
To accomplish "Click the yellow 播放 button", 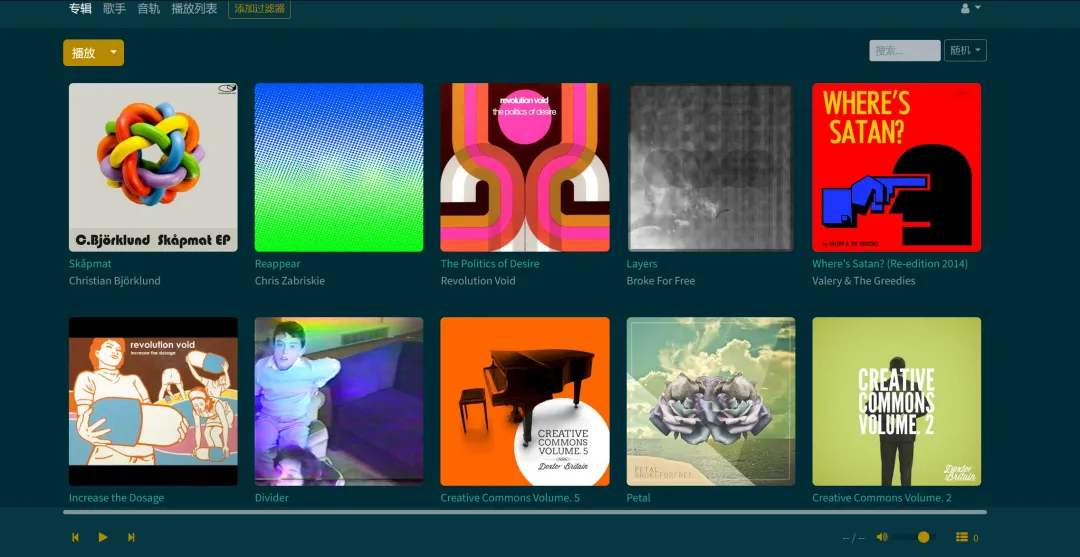I will point(83,52).
